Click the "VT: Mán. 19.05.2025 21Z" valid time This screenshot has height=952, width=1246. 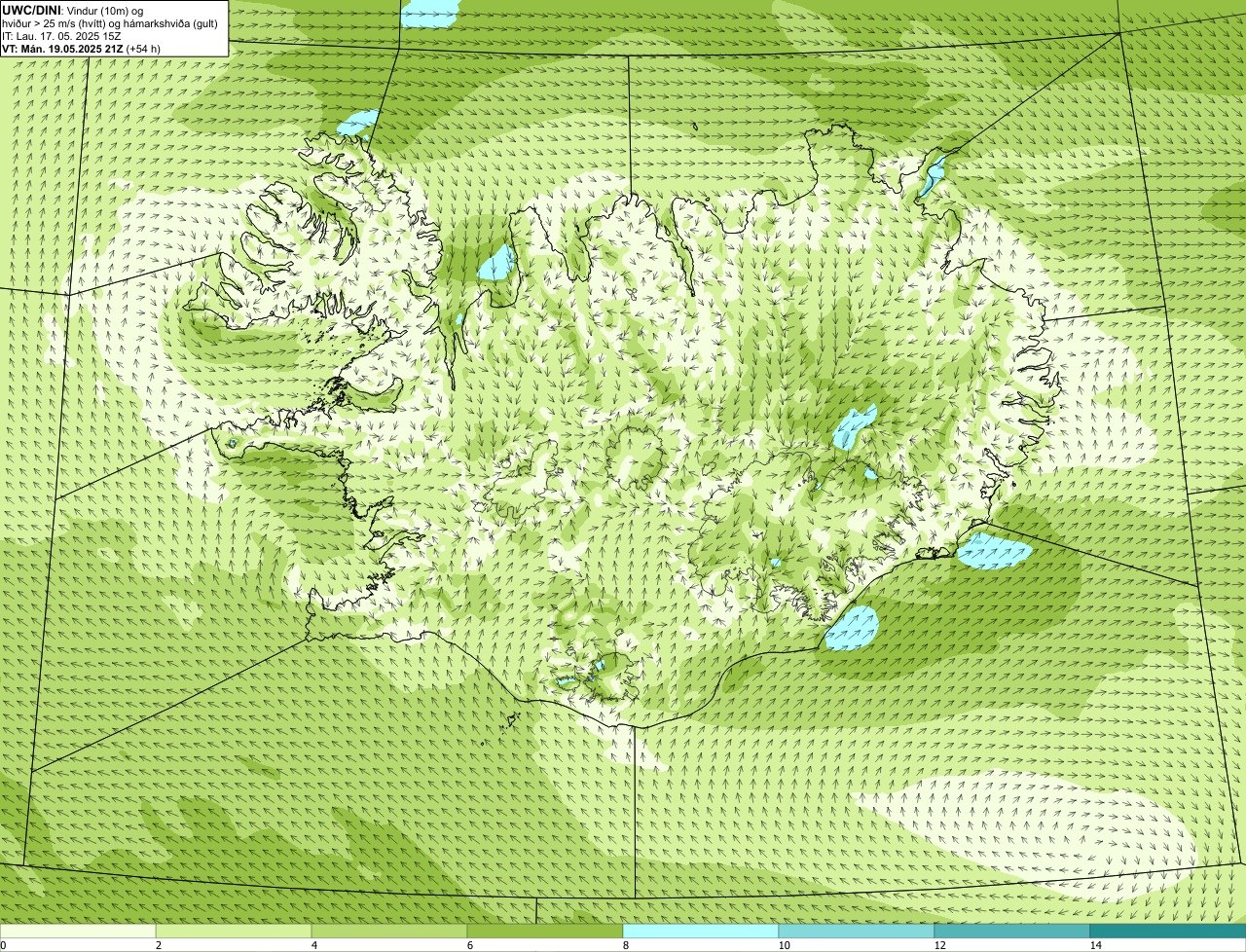coord(62,49)
